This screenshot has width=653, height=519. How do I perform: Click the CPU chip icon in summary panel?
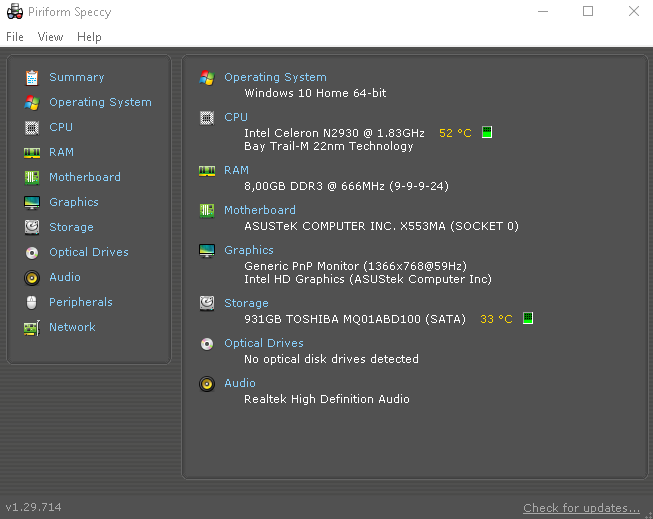coord(207,118)
